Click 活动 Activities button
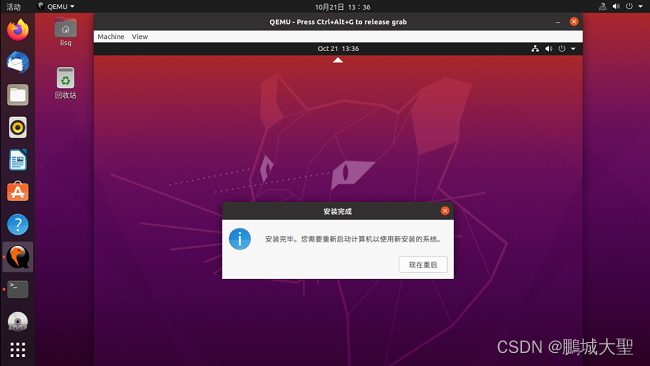This screenshot has height=366, width=650. [13, 7]
